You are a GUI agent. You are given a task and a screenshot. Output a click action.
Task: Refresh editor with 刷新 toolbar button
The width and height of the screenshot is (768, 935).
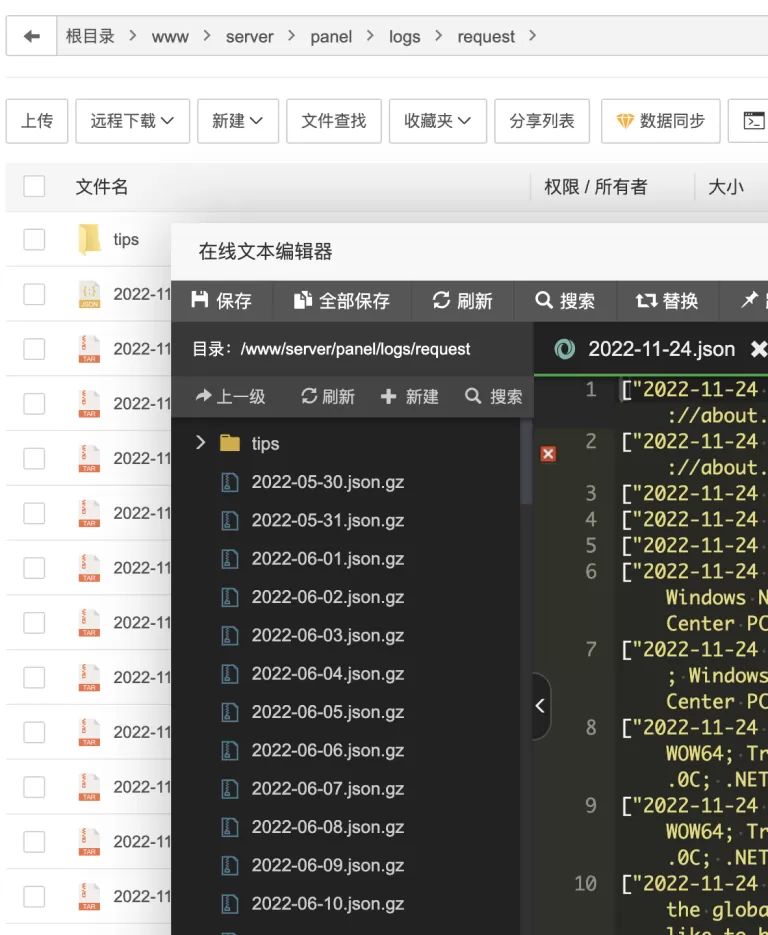click(x=463, y=301)
